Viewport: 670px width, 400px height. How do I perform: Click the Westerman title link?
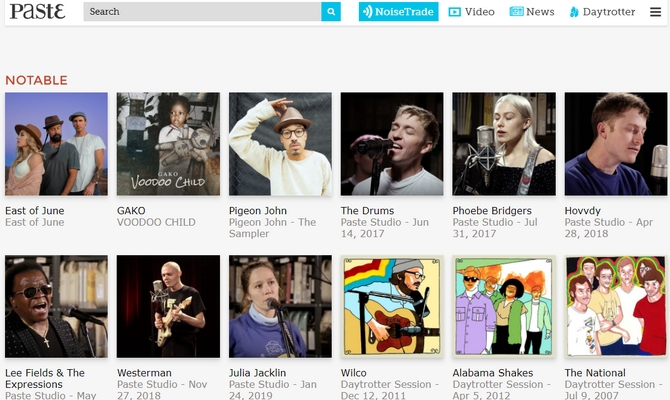click(x=144, y=373)
